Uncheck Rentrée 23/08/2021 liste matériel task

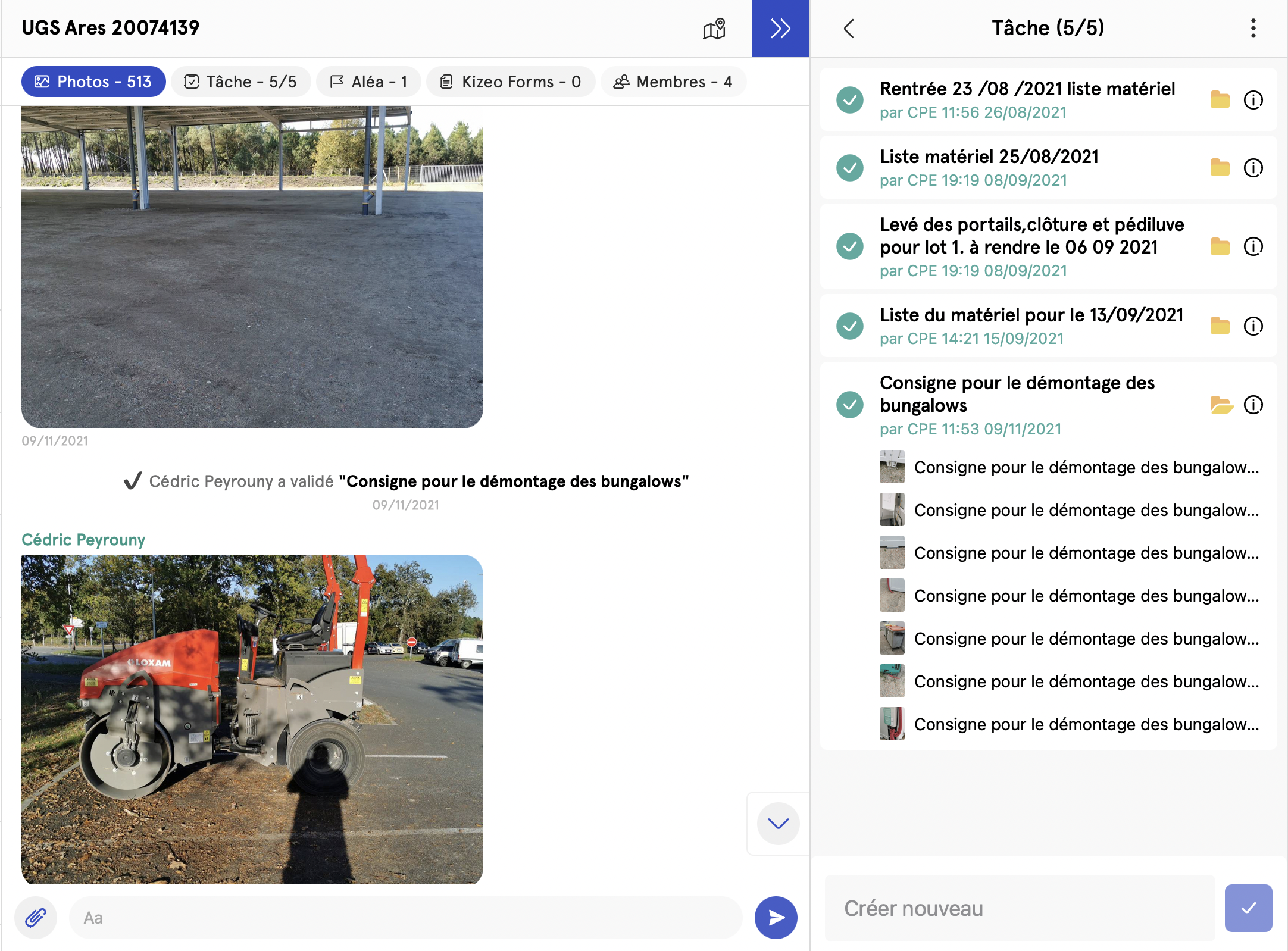tap(849, 100)
